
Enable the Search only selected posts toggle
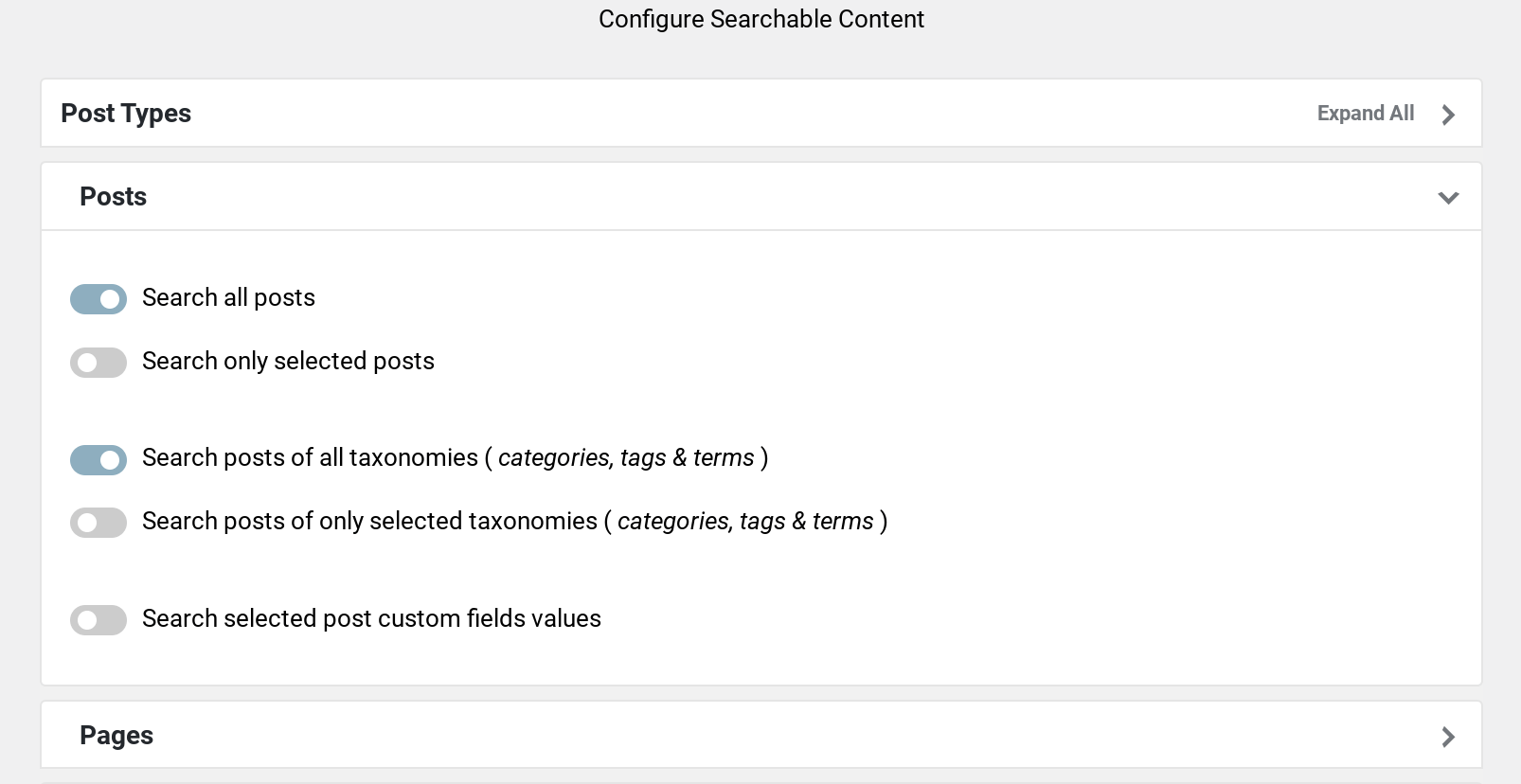point(98,363)
